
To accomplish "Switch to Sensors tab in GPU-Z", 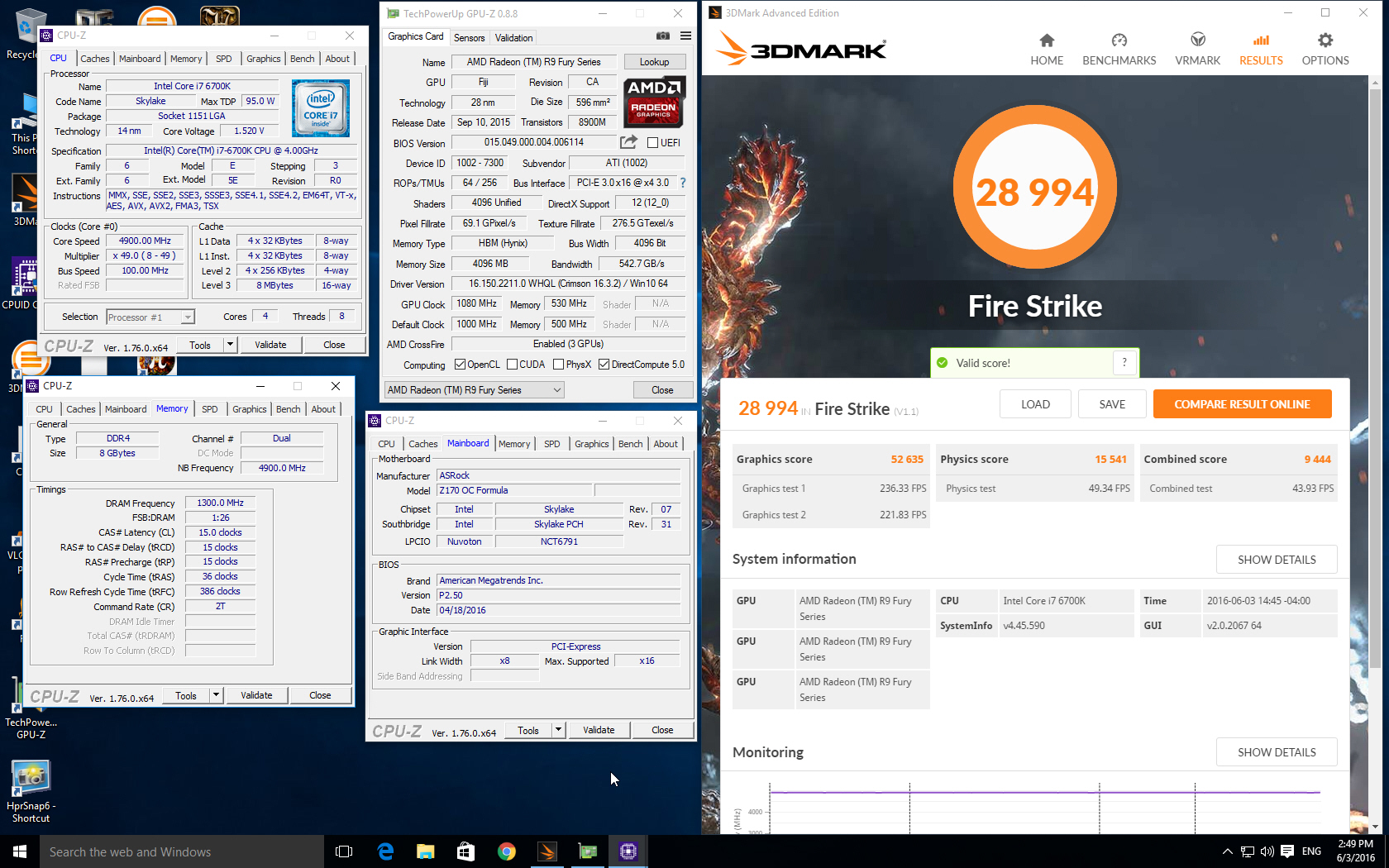I will [470, 38].
